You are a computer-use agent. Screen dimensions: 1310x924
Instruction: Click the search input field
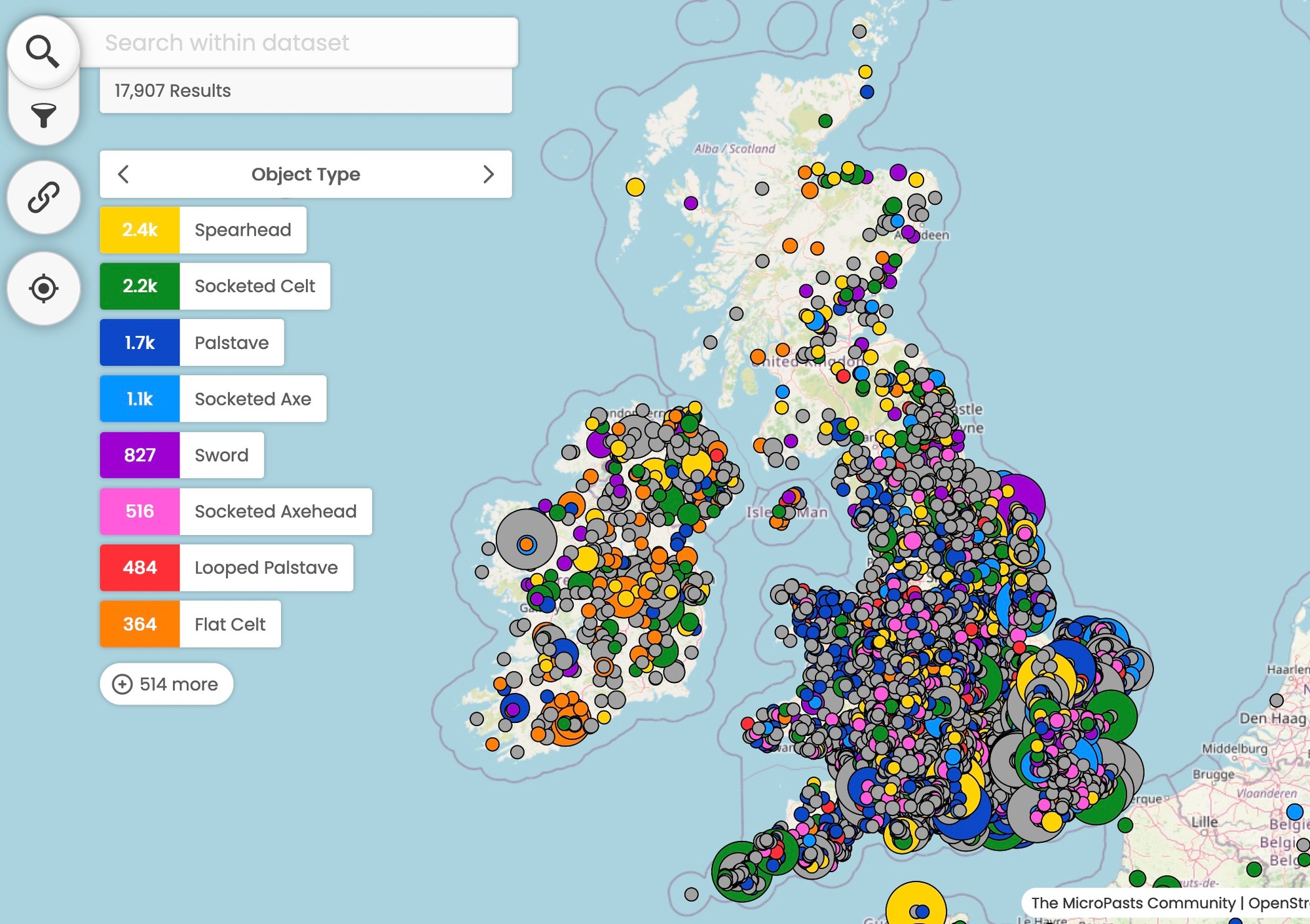306,42
